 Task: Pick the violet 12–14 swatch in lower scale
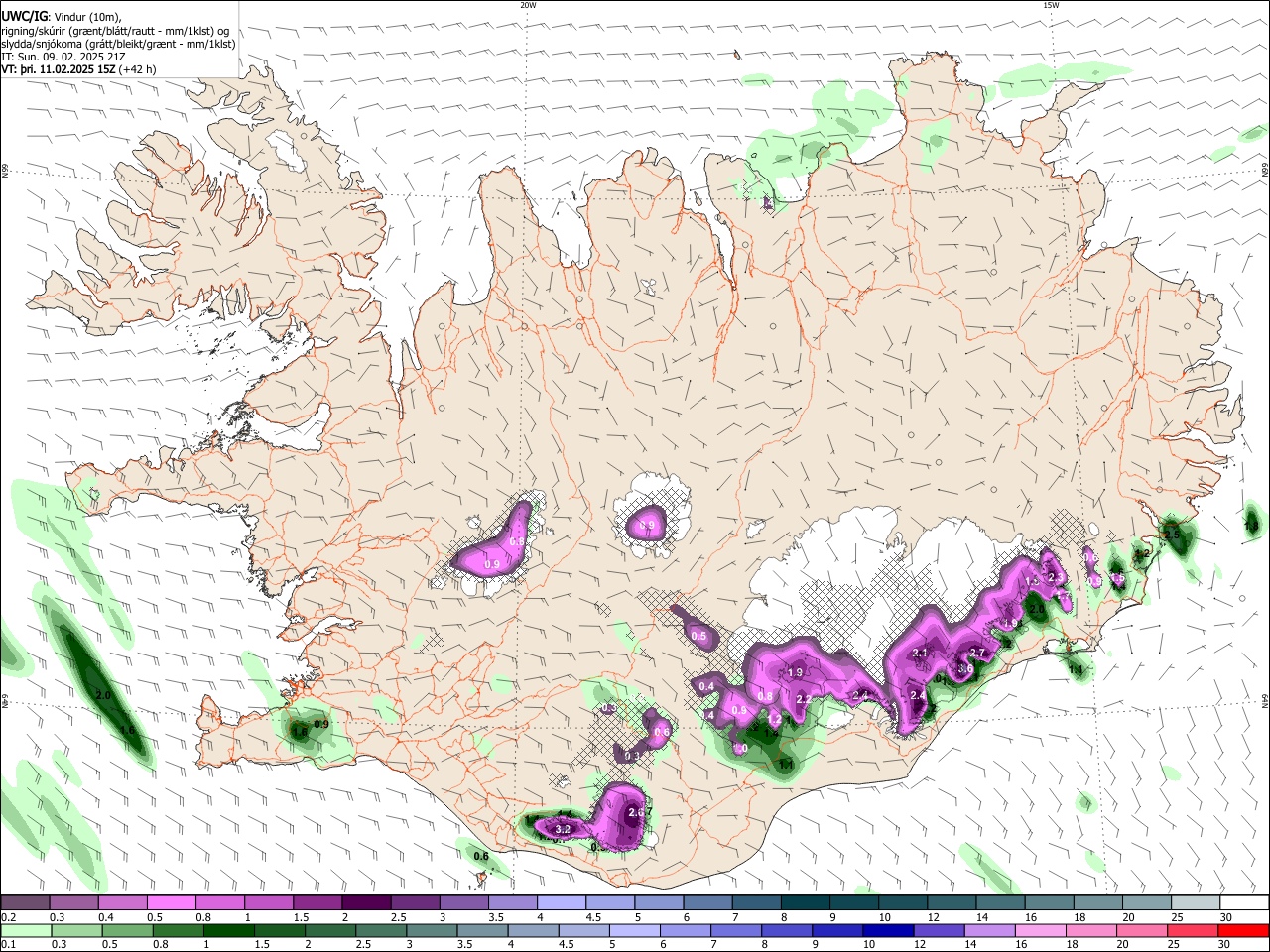[x=940, y=930]
